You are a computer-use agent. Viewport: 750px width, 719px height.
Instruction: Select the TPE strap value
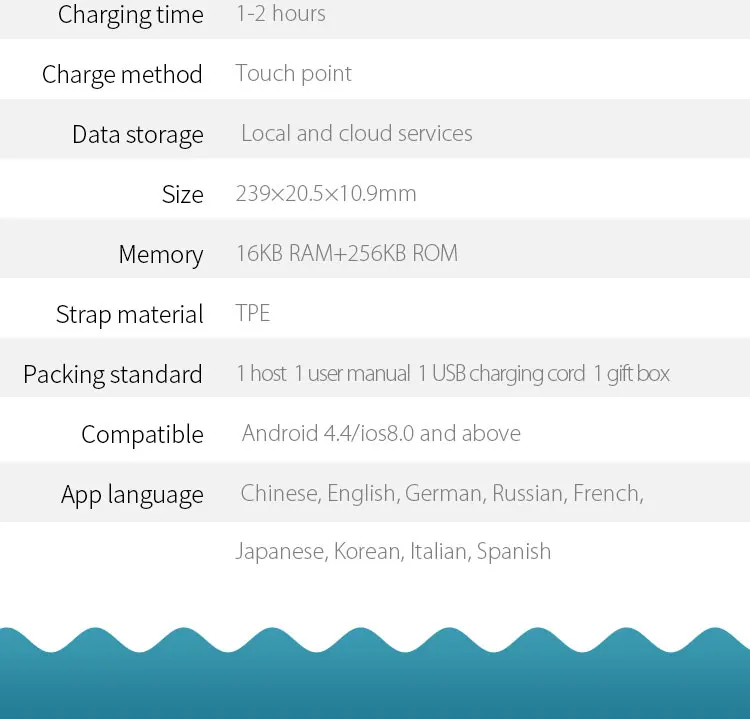pyautogui.click(x=253, y=313)
